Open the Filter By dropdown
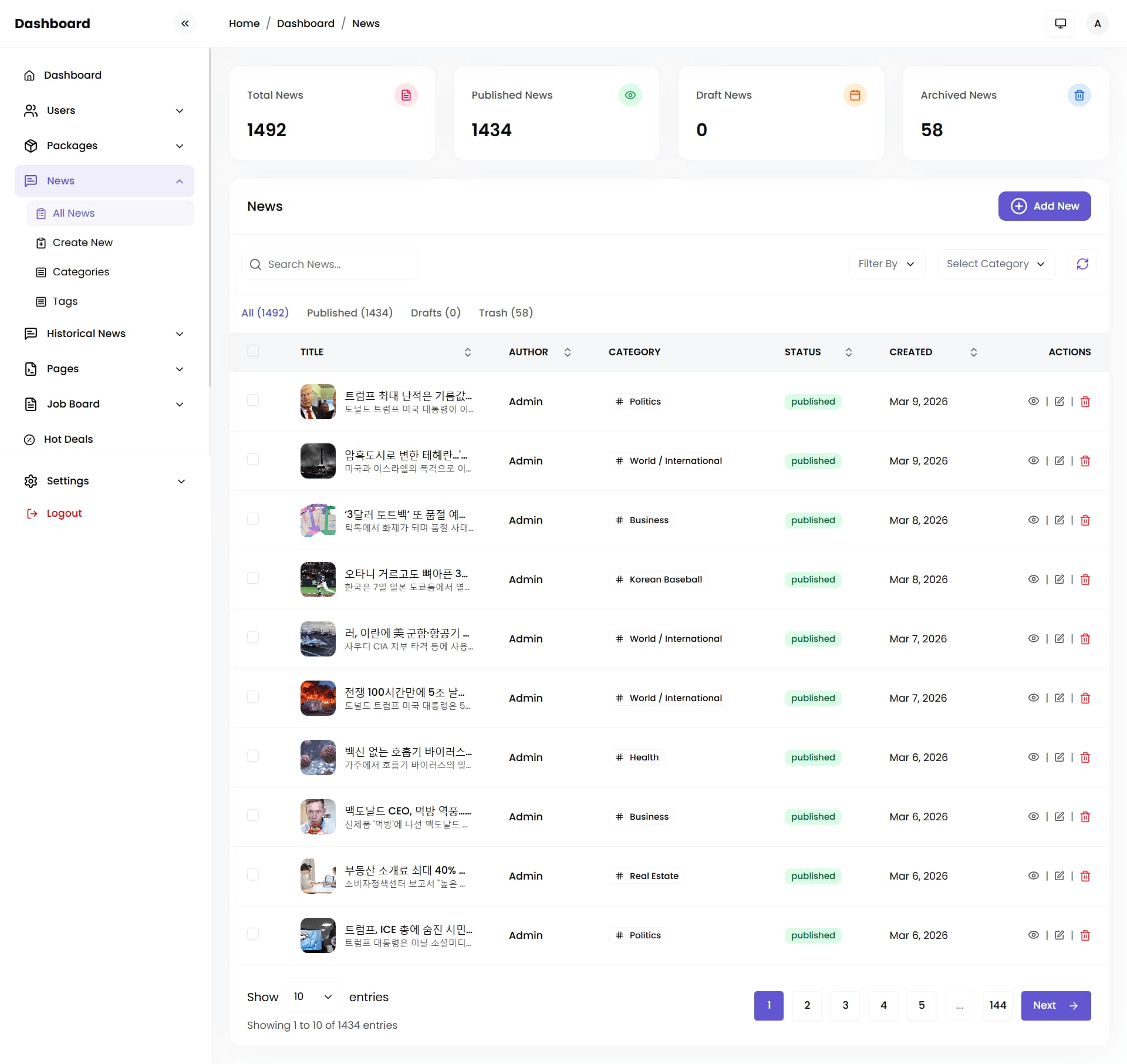1127x1064 pixels. click(887, 264)
